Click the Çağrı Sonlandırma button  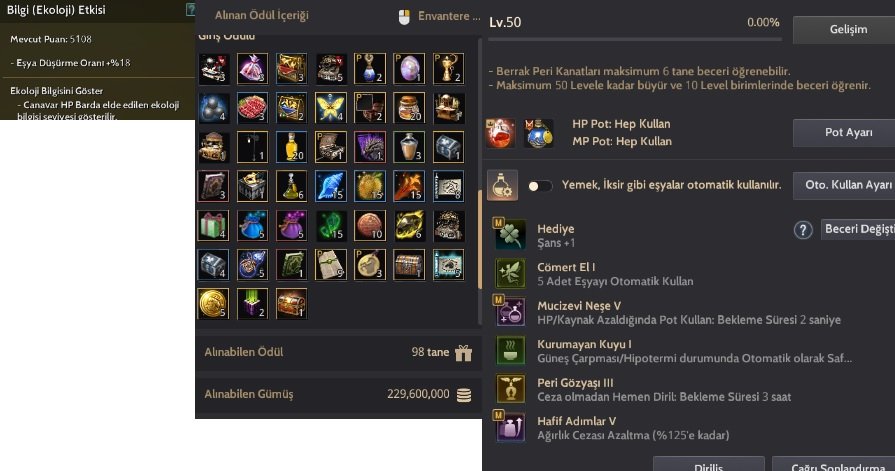pos(834,464)
